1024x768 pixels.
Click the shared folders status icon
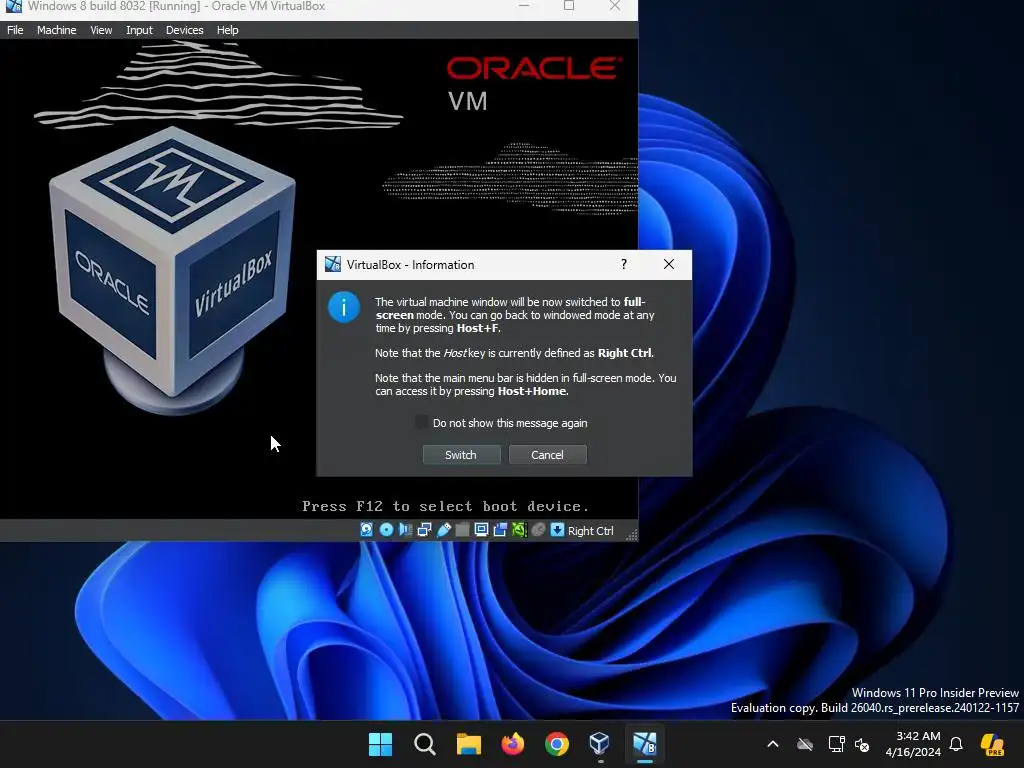coord(462,530)
